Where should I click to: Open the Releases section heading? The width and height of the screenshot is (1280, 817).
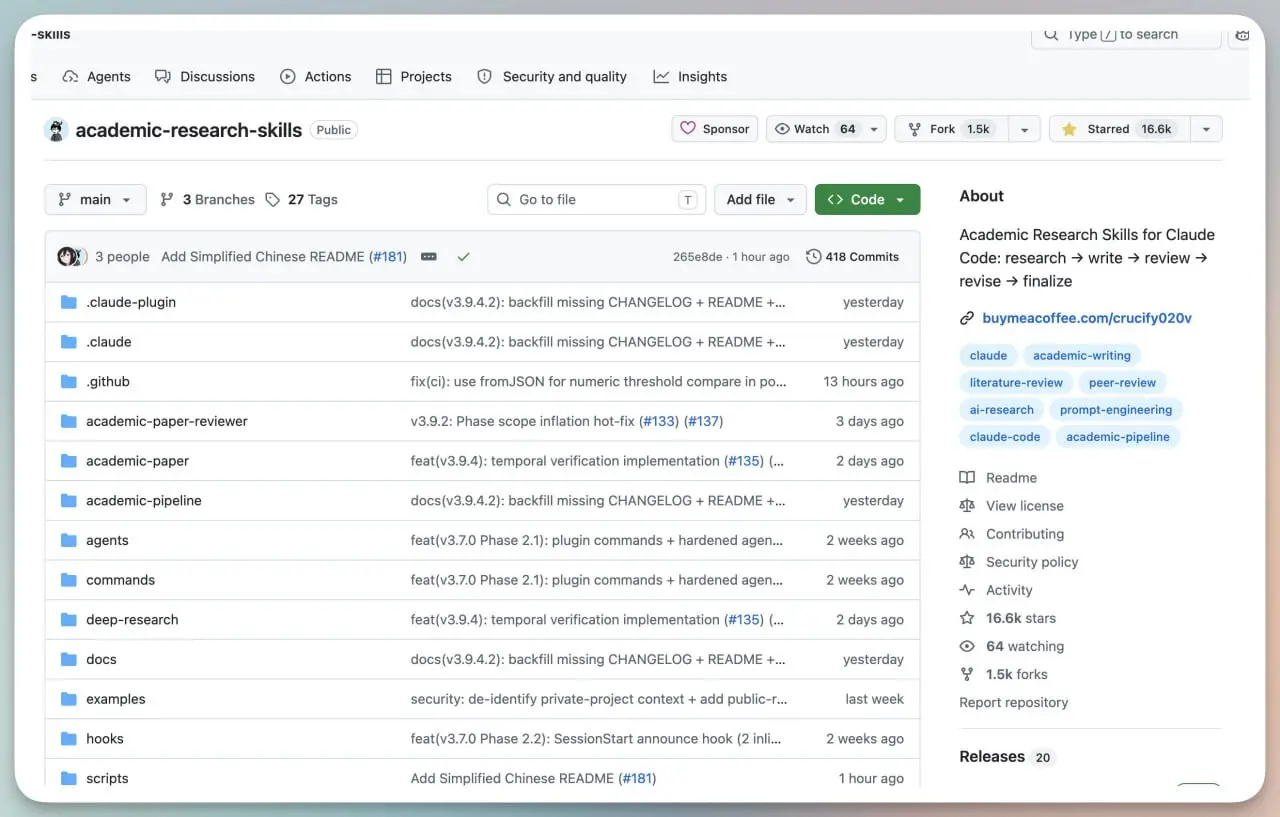coord(992,757)
